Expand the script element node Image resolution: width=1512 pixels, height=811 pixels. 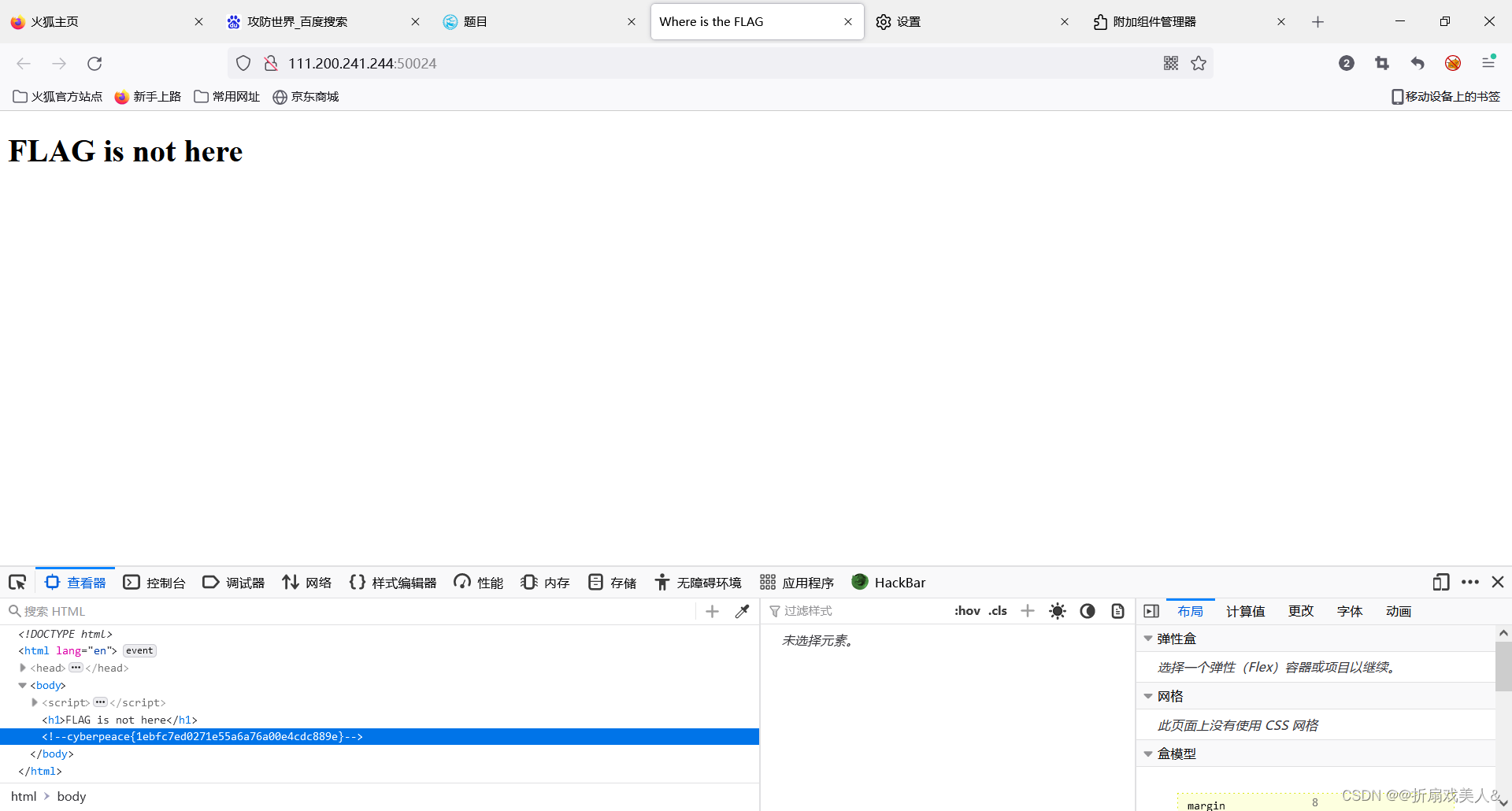(35, 702)
